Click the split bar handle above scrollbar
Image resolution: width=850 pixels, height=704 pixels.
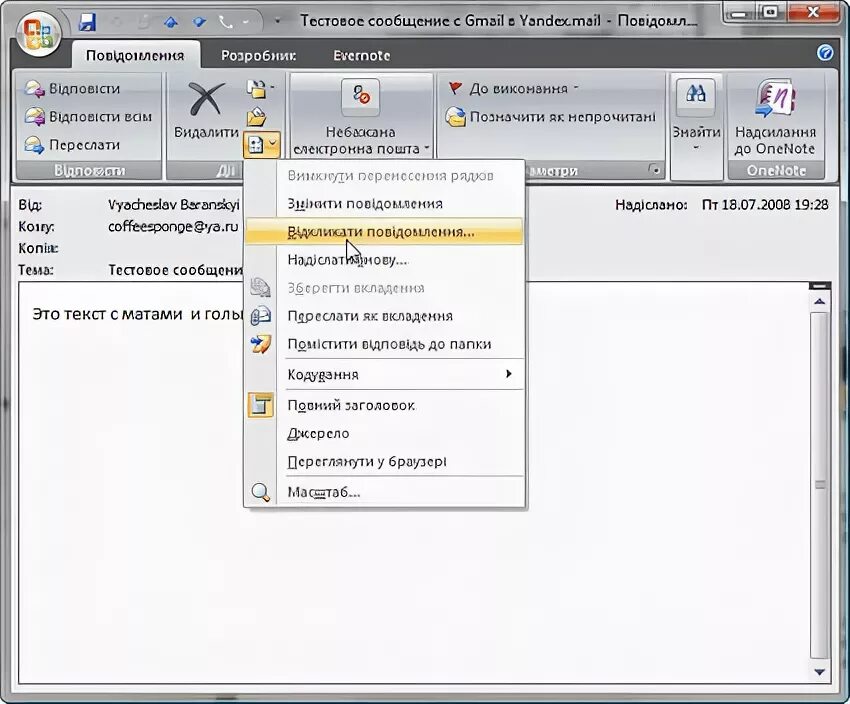click(x=820, y=286)
